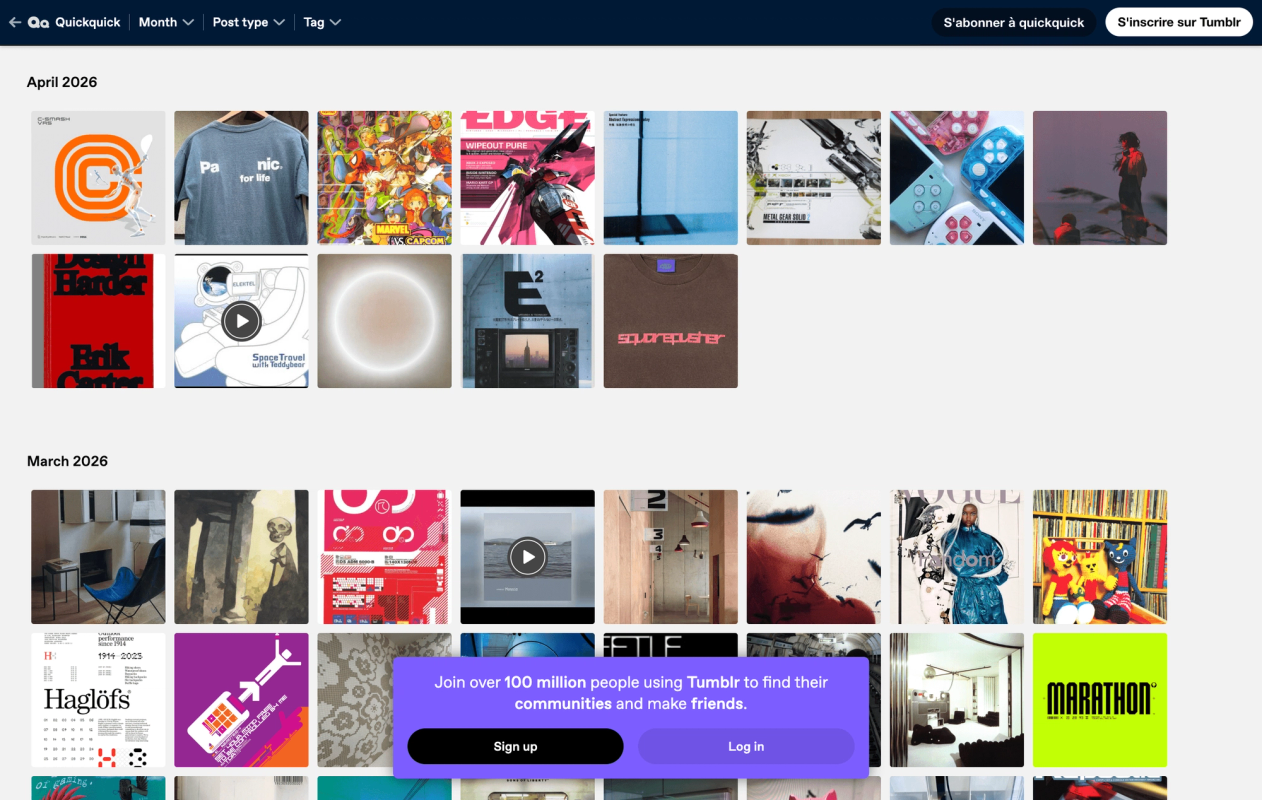The height and width of the screenshot is (800, 1262).
Task: View the stuffed toys on bookshelf post
Action: click(1100, 557)
